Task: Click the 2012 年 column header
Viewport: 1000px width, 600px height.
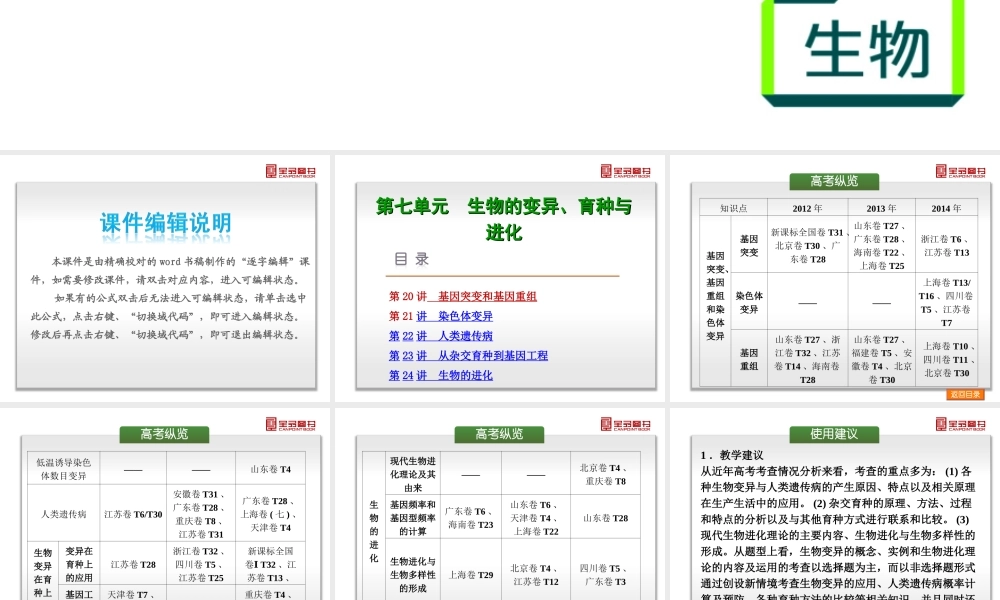Action: (807, 208)
